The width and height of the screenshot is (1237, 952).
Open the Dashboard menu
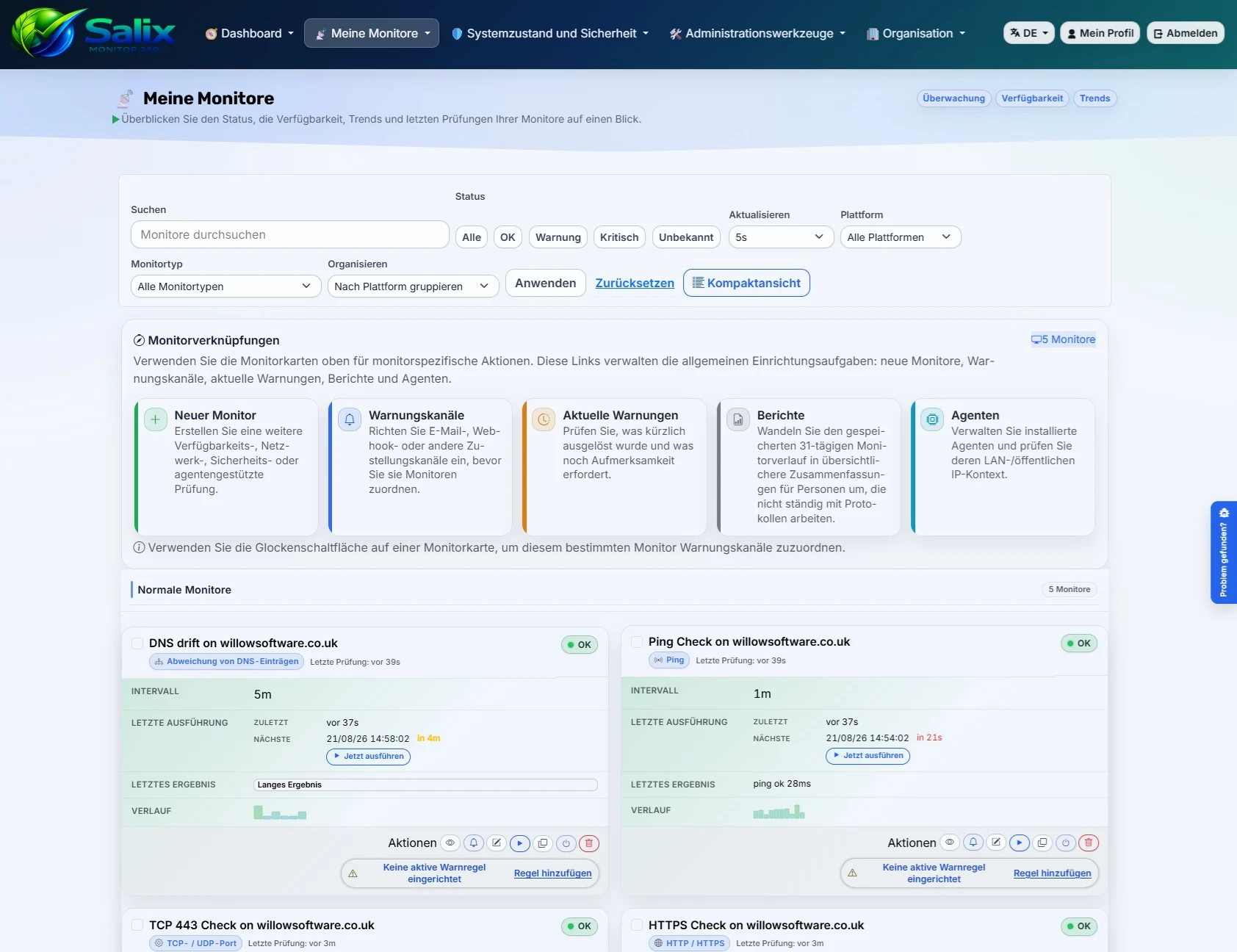click(x=249, y=33)
